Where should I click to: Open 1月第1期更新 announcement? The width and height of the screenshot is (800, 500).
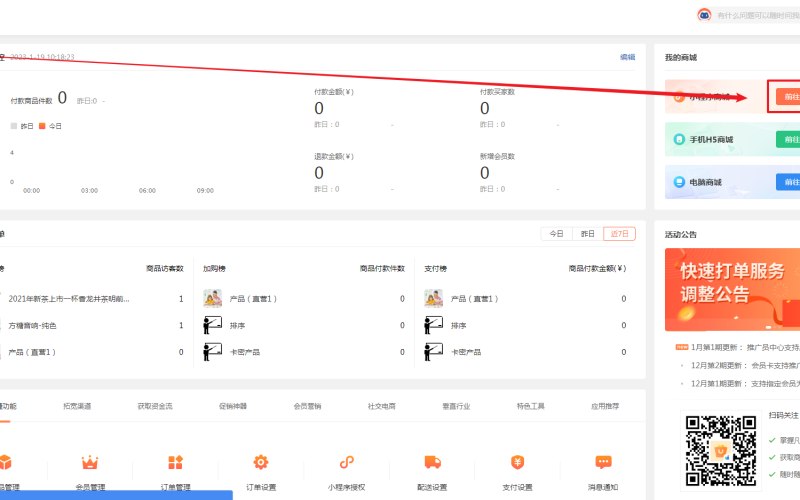click(x=745, y=347)
